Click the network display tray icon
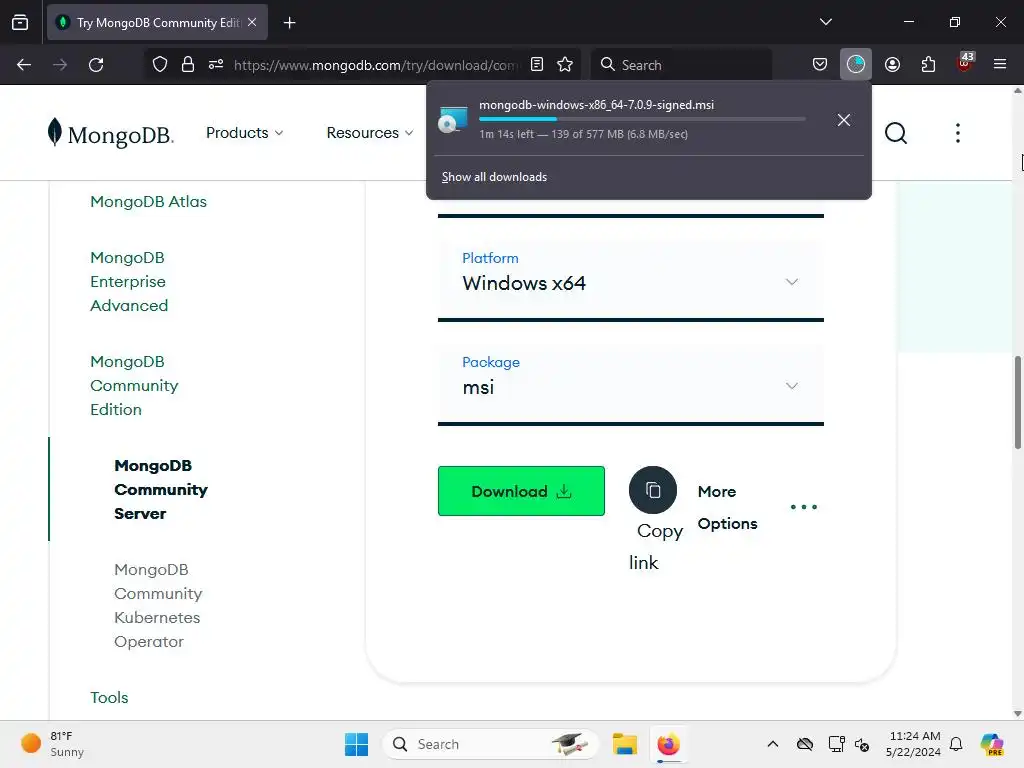Image resolution: width=1024 pixels, height=768 pixels. coord(836,744)
